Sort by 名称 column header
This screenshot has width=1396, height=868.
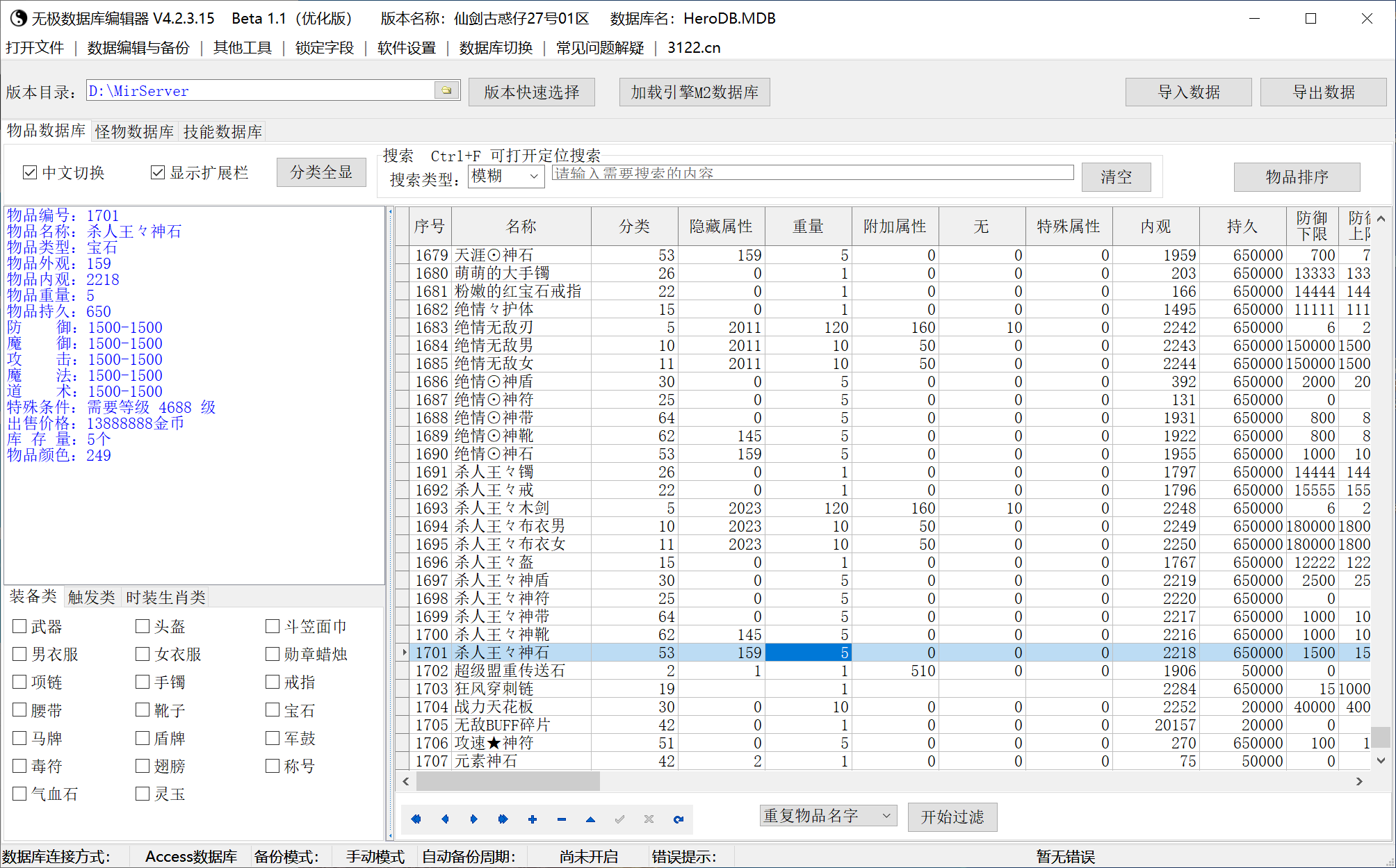pos(521,227)
